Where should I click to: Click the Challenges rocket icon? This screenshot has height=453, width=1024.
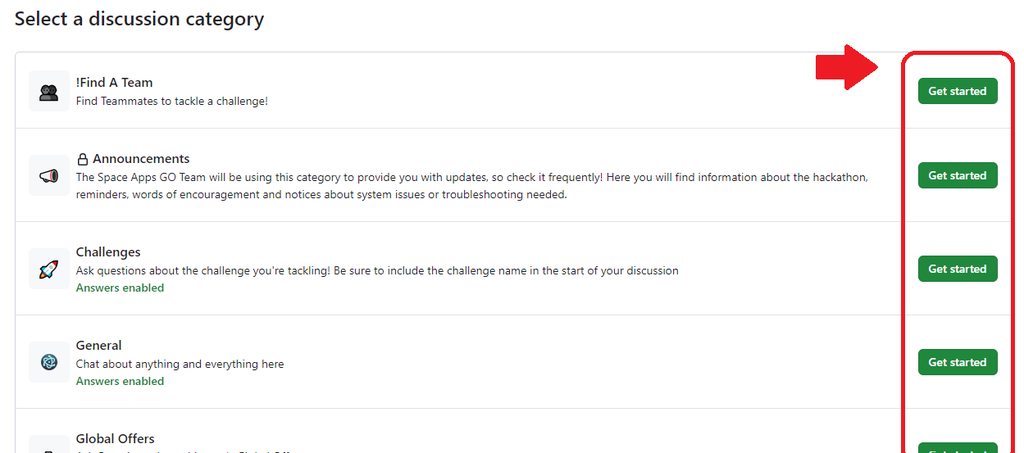49,269
